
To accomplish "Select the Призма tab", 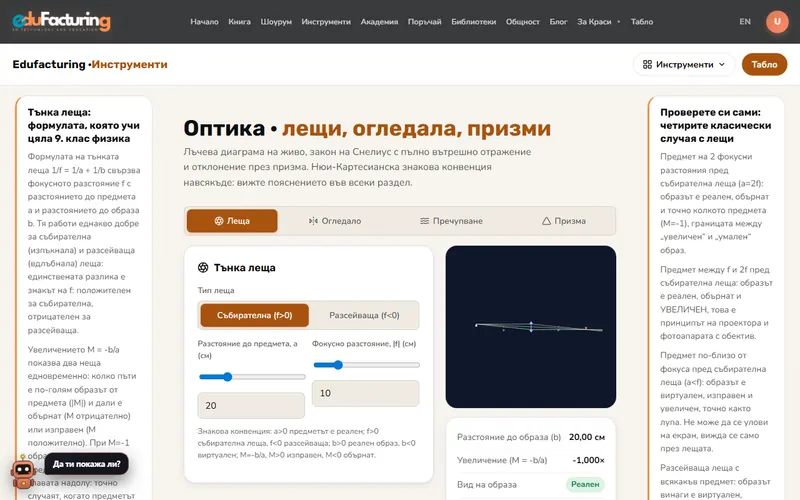I will [x=563, y=221].
